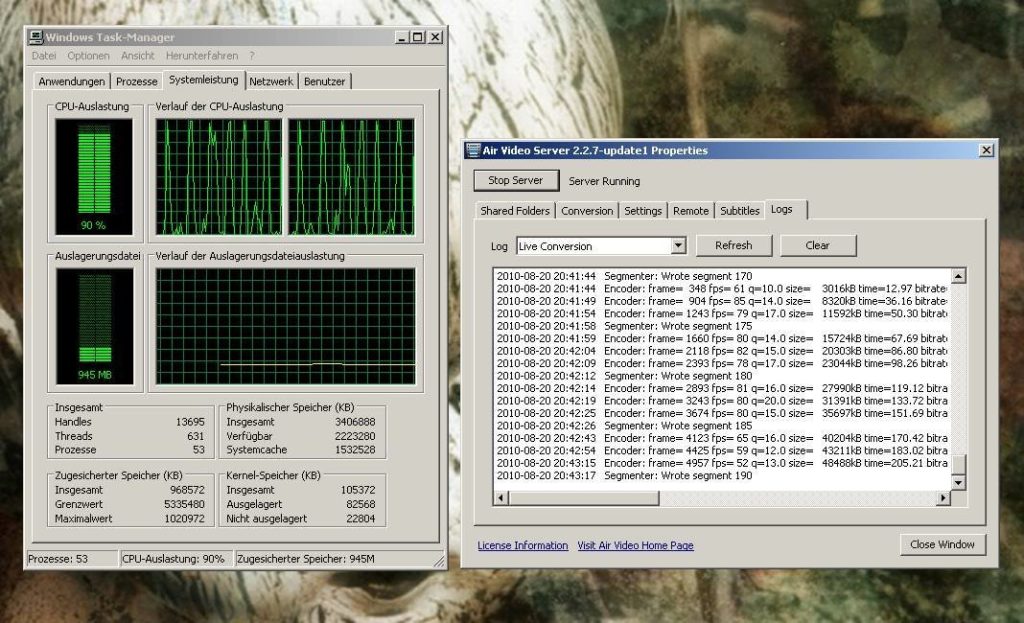
Task: Click the log's vertical scrollbar up arrow
Action: click(958, 276)
